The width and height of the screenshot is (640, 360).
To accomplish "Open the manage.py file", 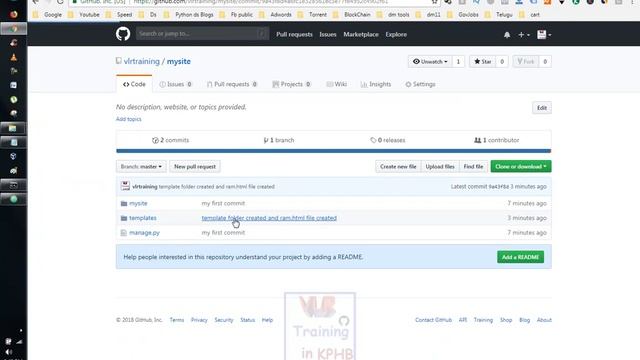I will point(144,233).
